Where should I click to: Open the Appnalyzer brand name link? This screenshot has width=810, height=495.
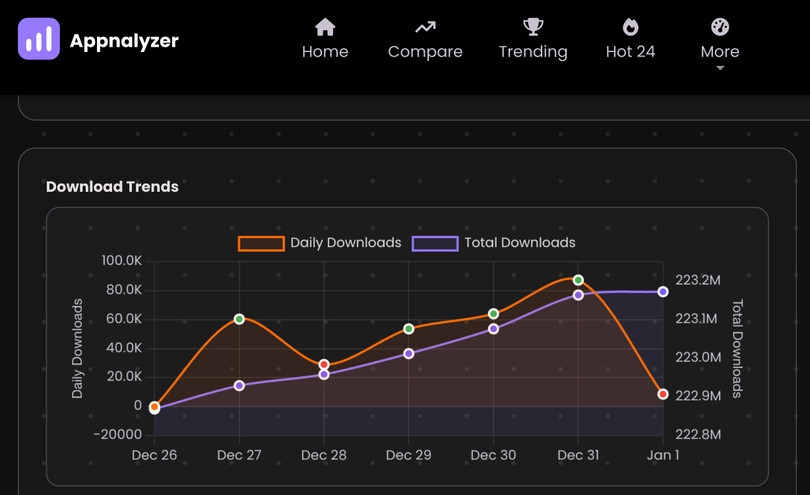(124, 41)
